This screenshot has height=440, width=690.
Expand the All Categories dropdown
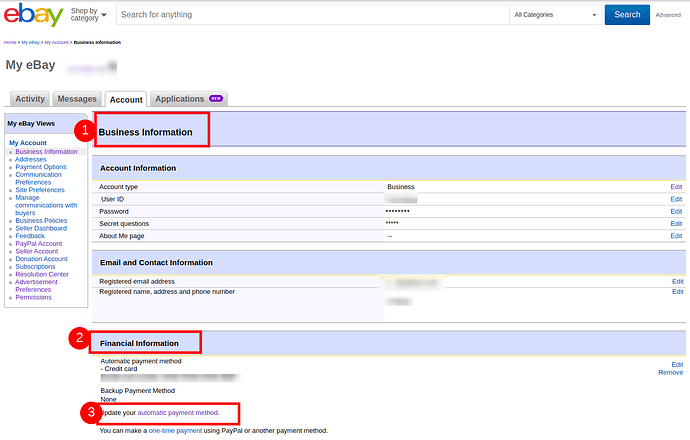554,15
